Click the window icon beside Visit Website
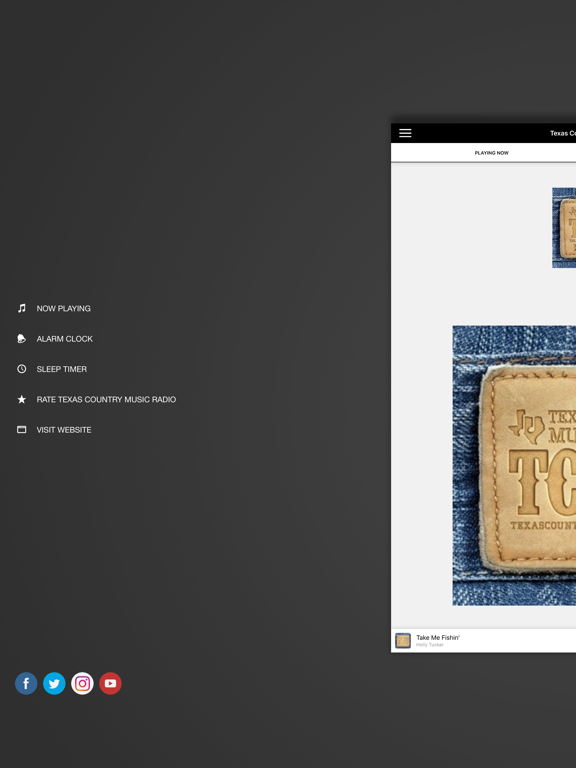The width and height of the screenshot is (576, 768). click(22, 430)
